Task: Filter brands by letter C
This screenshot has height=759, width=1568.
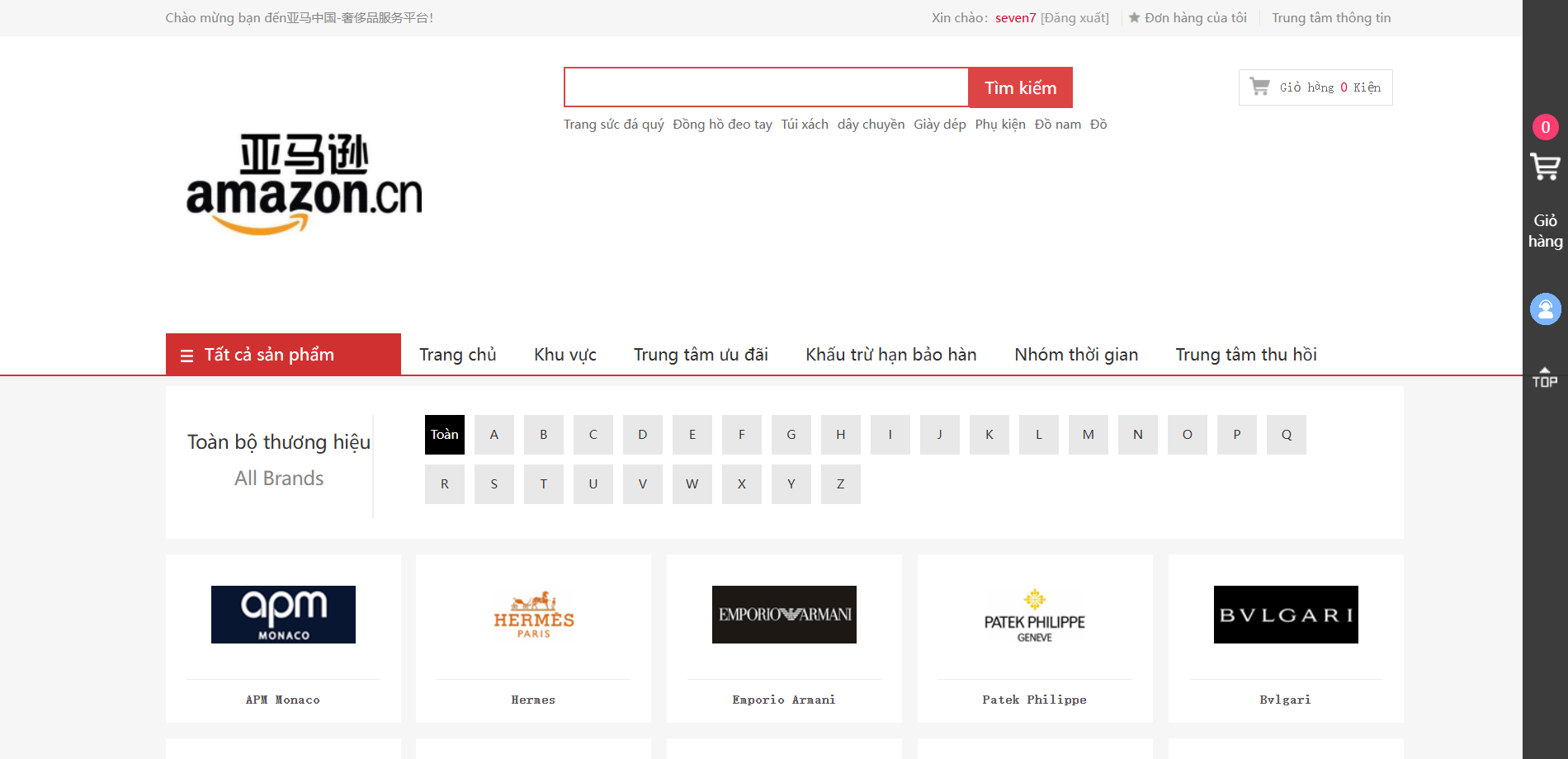Action: [x=593, y=435]
